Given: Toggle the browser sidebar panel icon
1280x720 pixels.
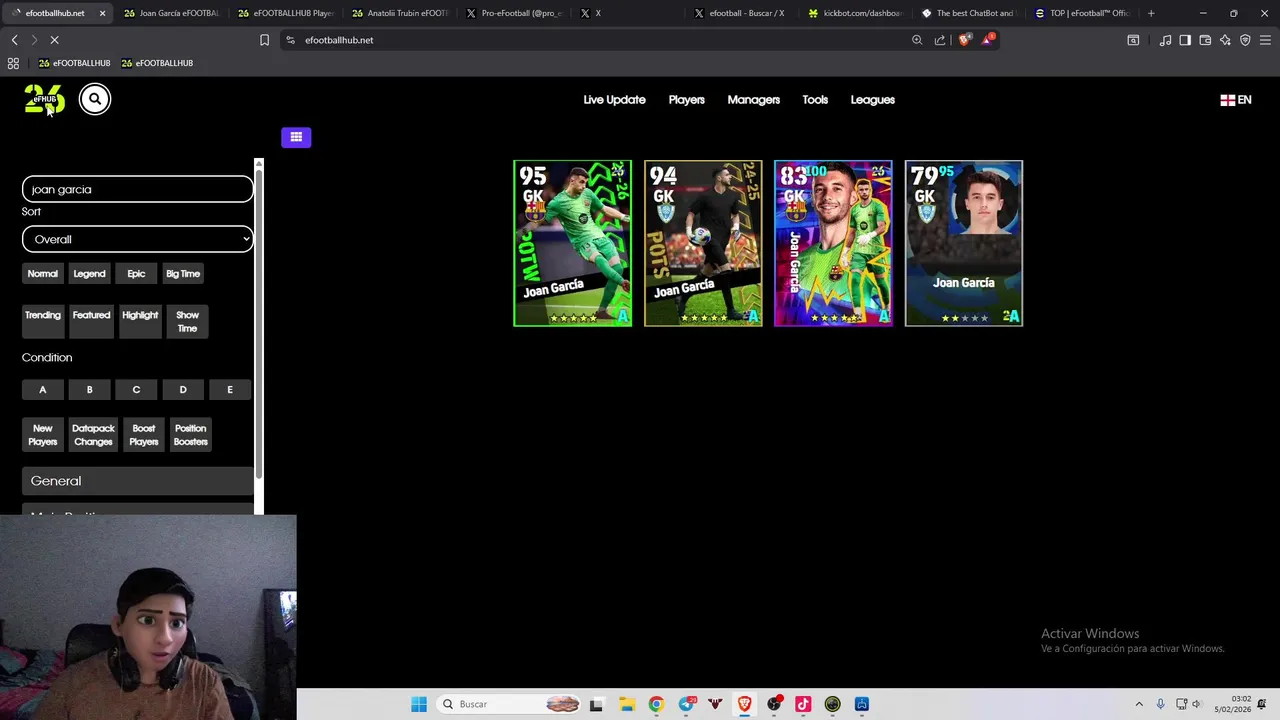Looking at the screenshot, I should point(1185,40).
